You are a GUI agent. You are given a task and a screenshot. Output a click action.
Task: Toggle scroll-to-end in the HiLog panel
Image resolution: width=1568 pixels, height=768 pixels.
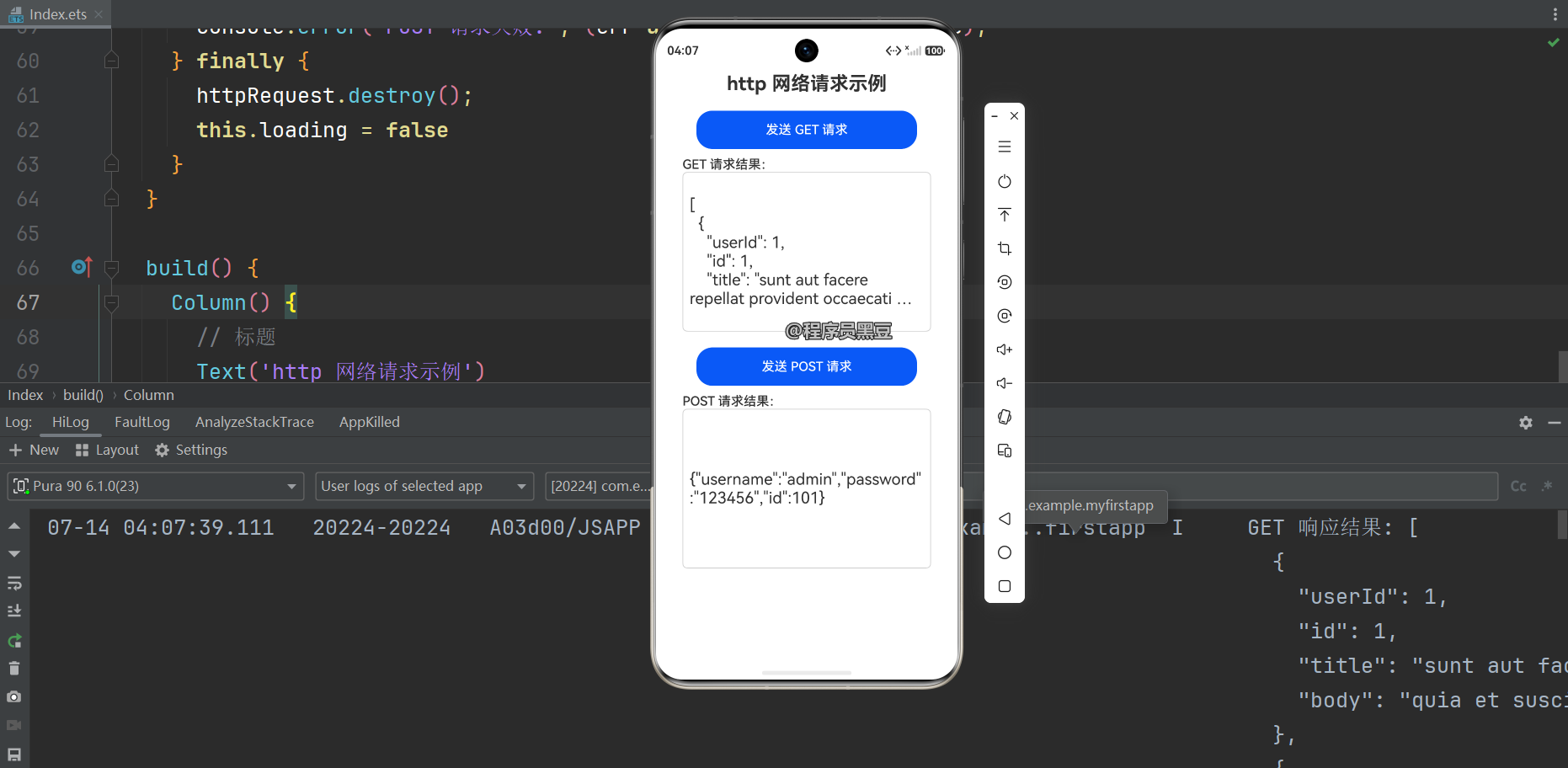coord(14,611)
